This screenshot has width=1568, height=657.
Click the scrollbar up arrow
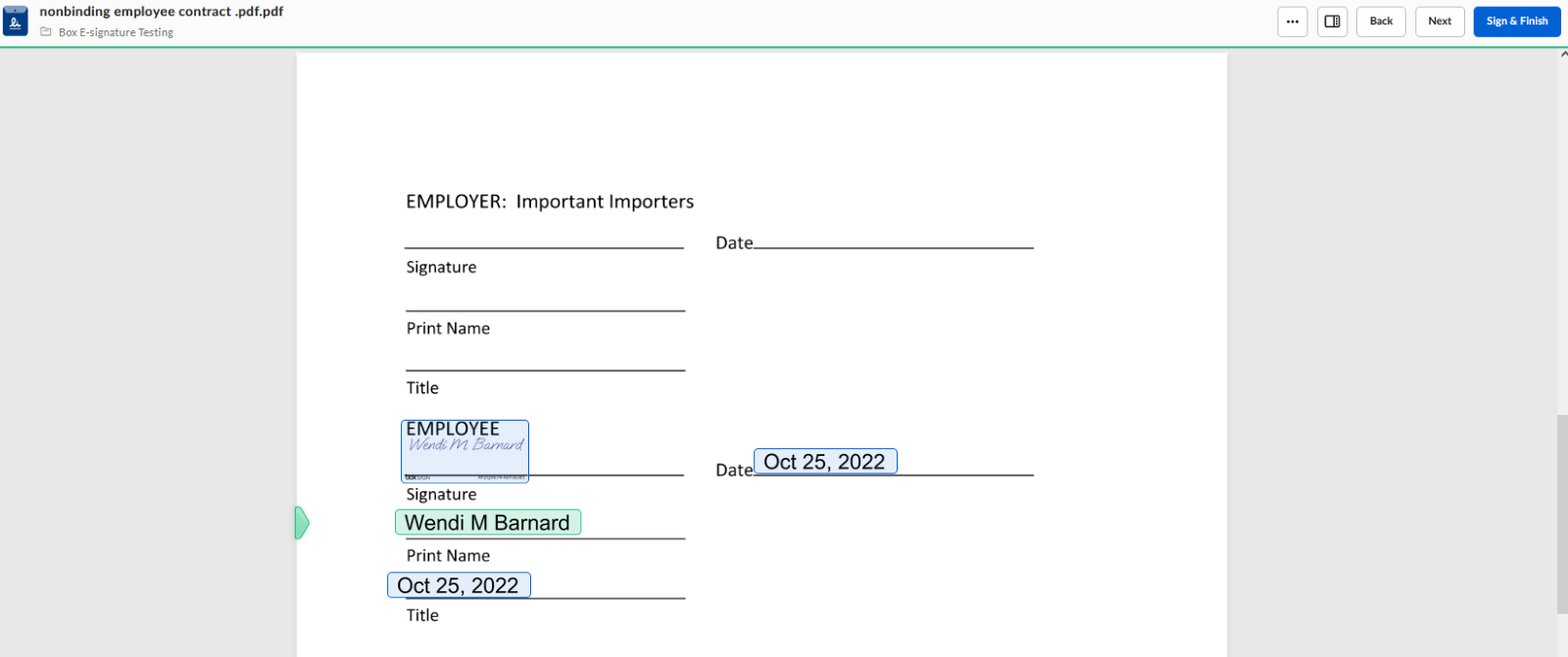(1563, 55)
